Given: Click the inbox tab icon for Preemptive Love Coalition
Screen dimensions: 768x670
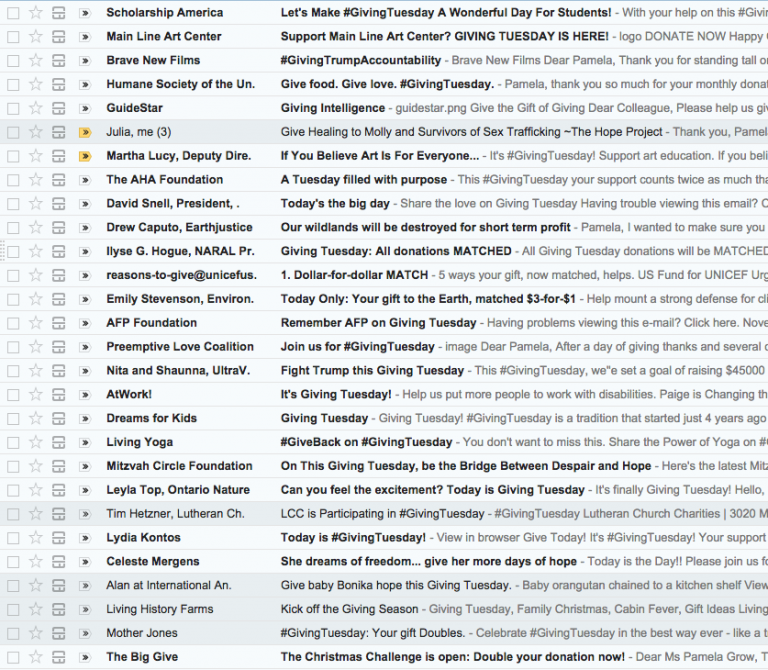Looking at the screenshot, I should click(x=59, y=347).
